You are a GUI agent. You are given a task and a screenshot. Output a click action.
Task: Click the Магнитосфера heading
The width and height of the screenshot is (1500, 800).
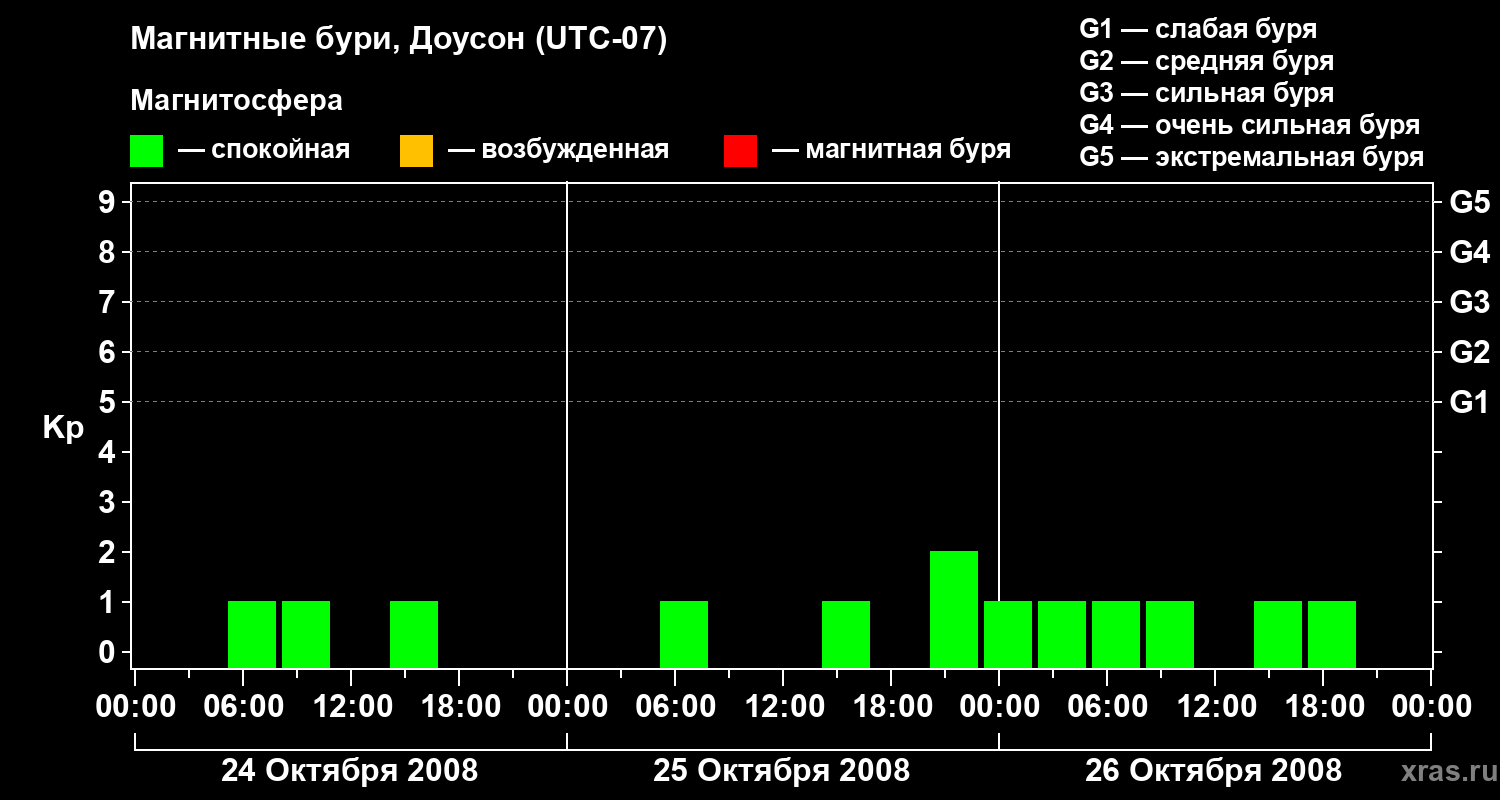[236, 101]
